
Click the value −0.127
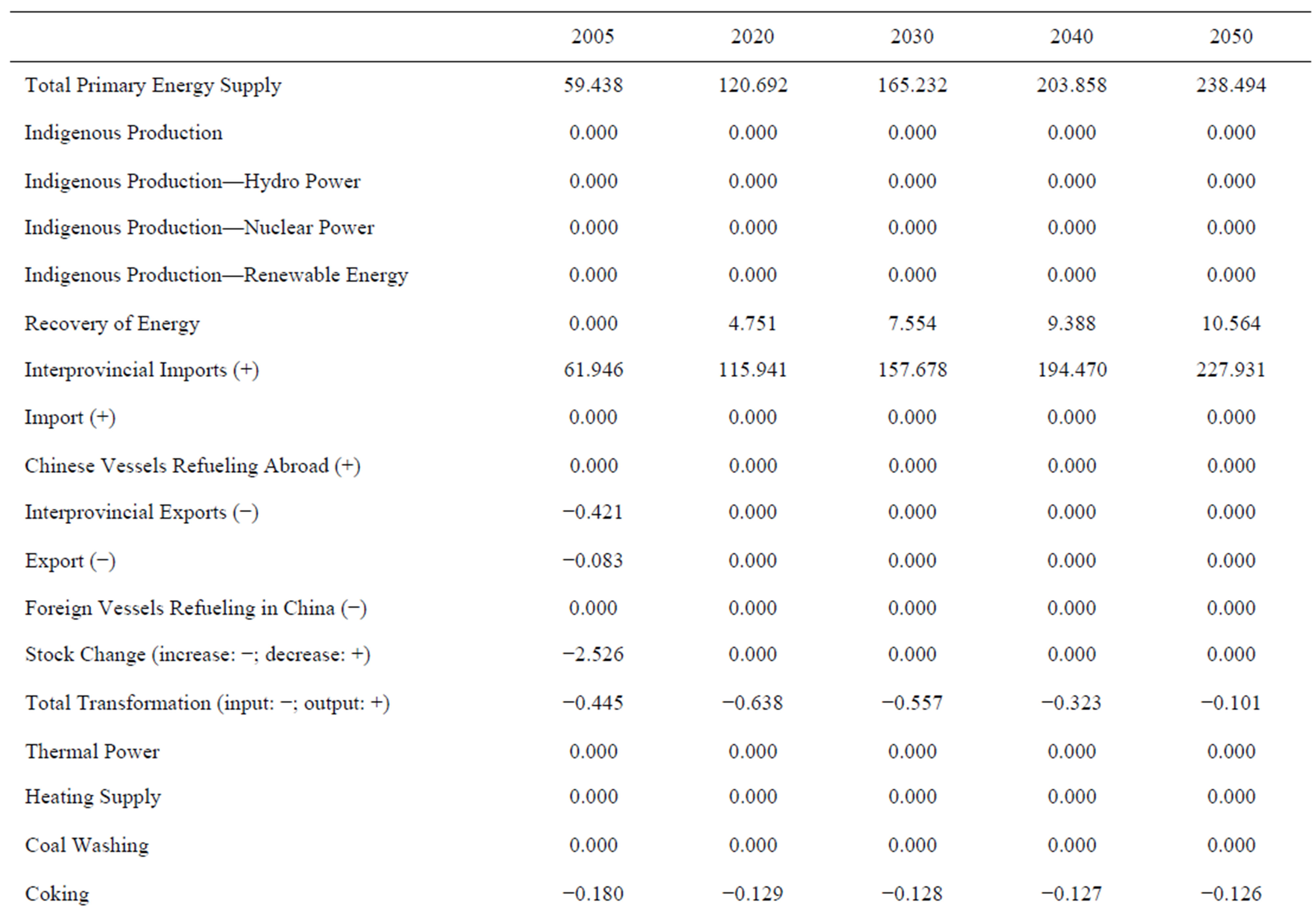1071,894
